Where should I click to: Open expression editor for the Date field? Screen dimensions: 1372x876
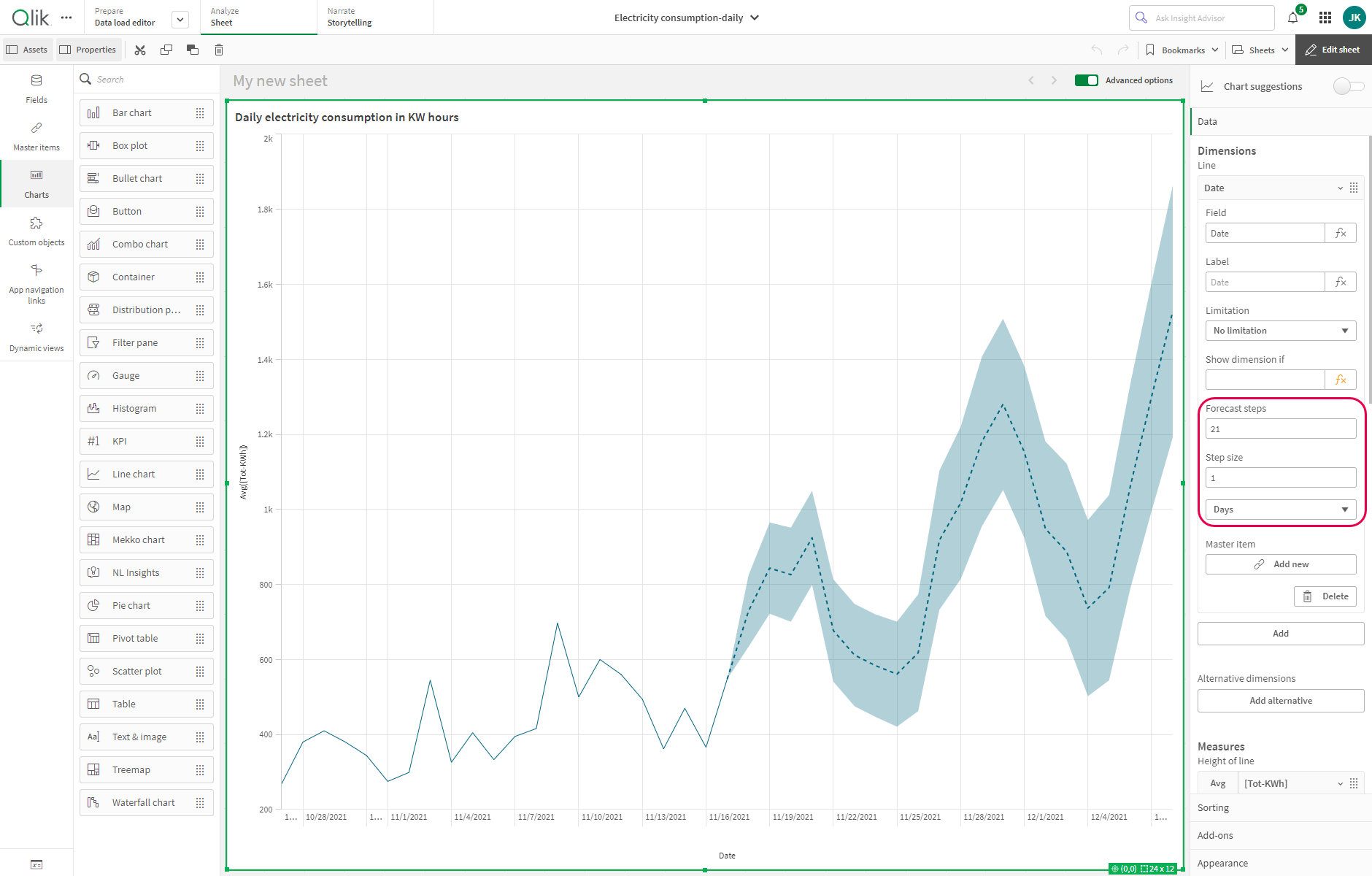point(1341,234)
